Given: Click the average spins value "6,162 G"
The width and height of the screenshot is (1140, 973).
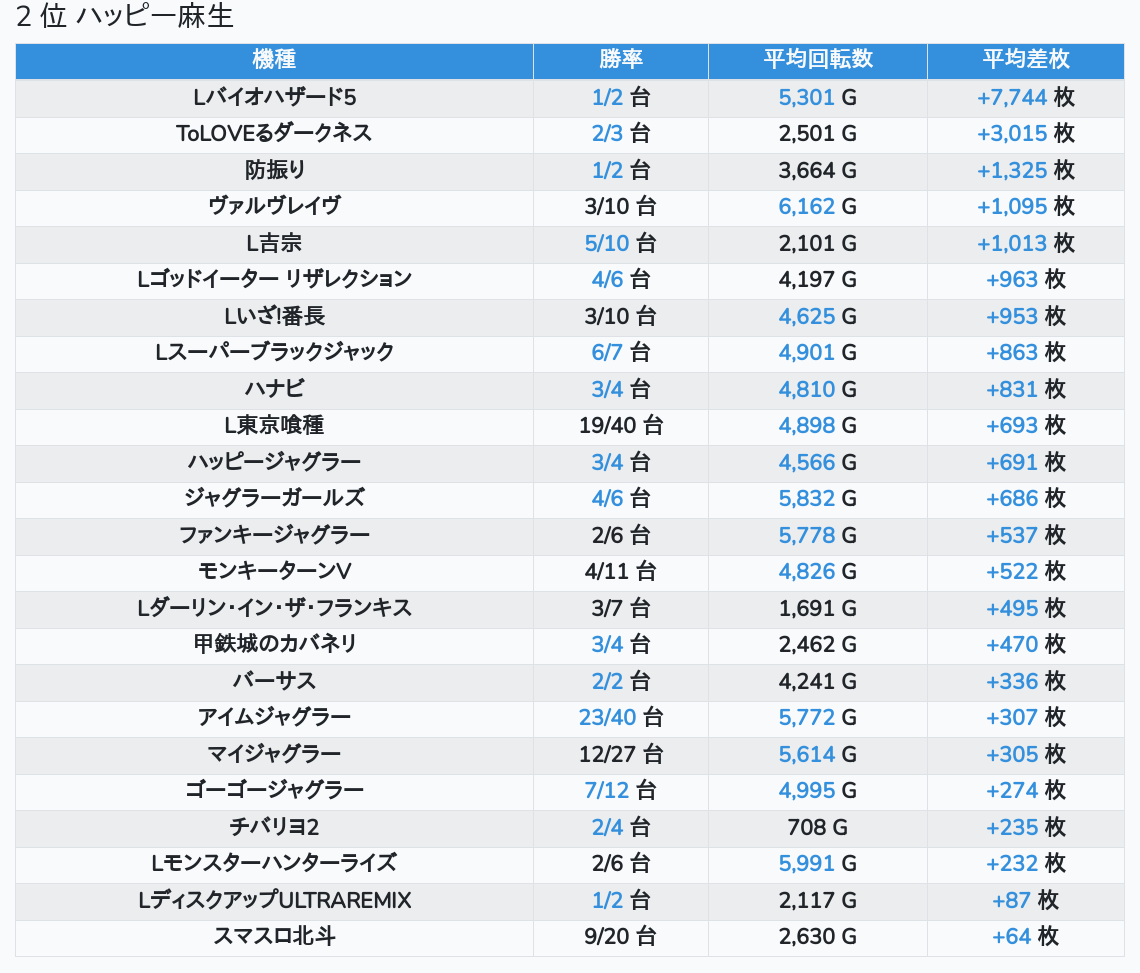Looking at the screenshot, I should (818, 207).
